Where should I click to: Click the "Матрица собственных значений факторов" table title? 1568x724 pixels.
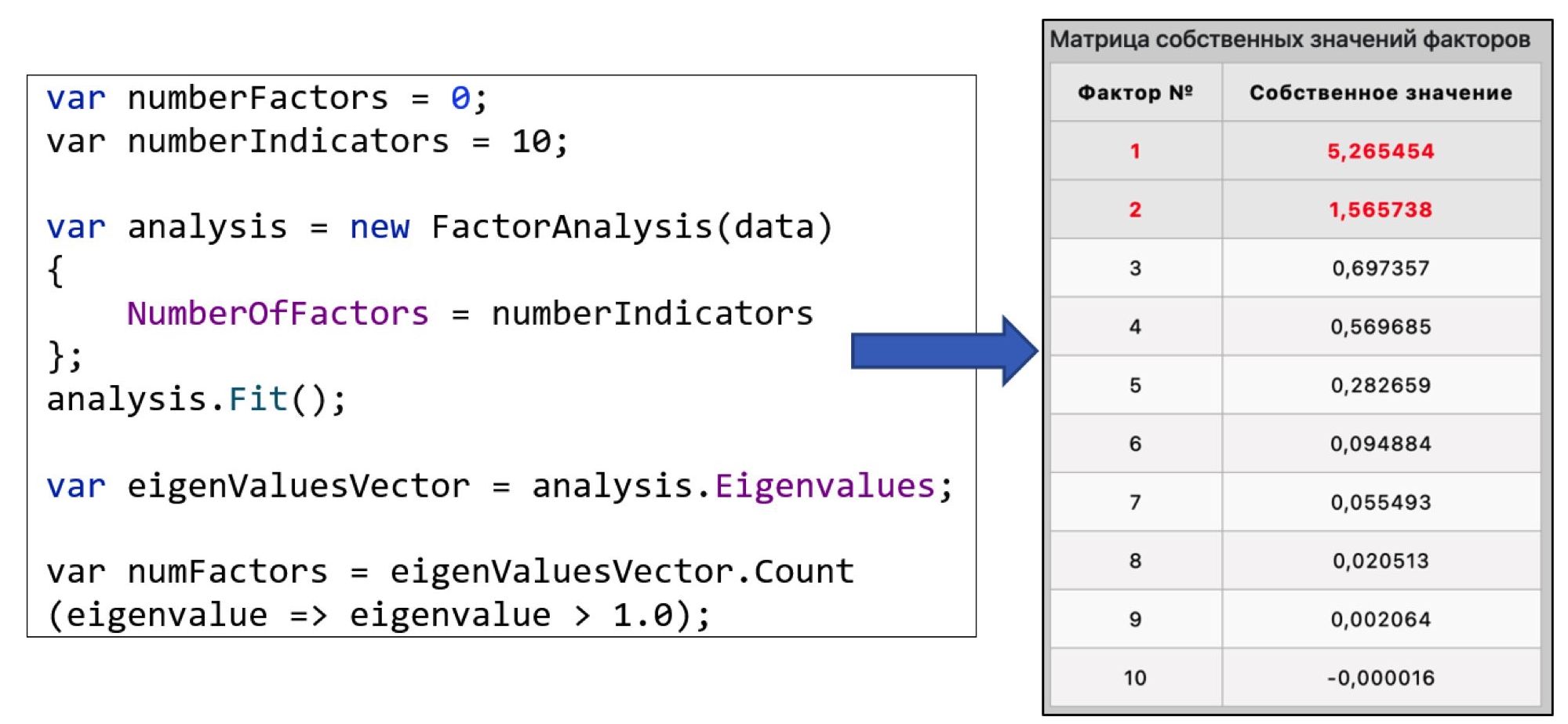1290,39
